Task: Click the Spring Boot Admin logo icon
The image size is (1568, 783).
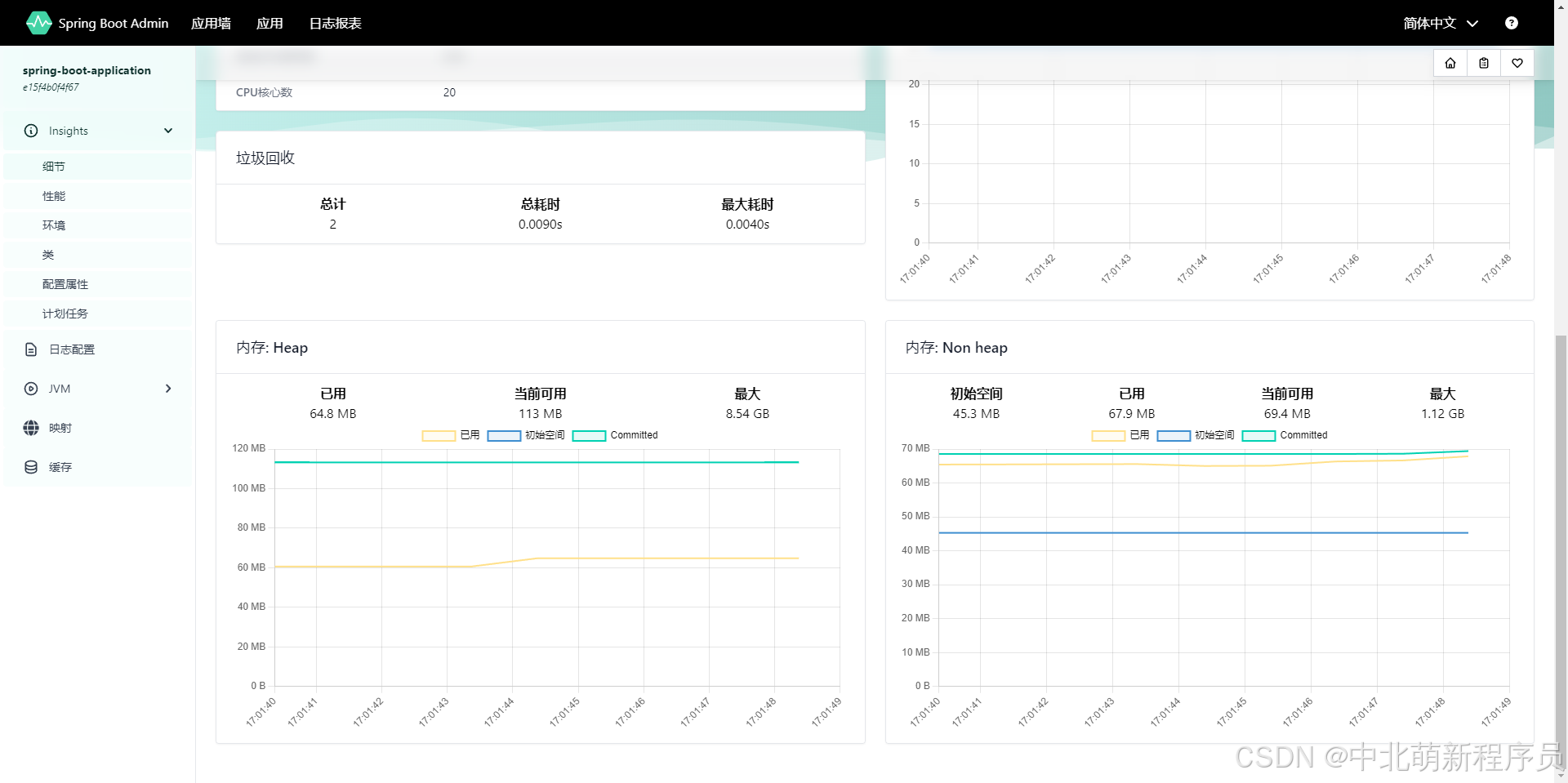Action: pos(38,23)
